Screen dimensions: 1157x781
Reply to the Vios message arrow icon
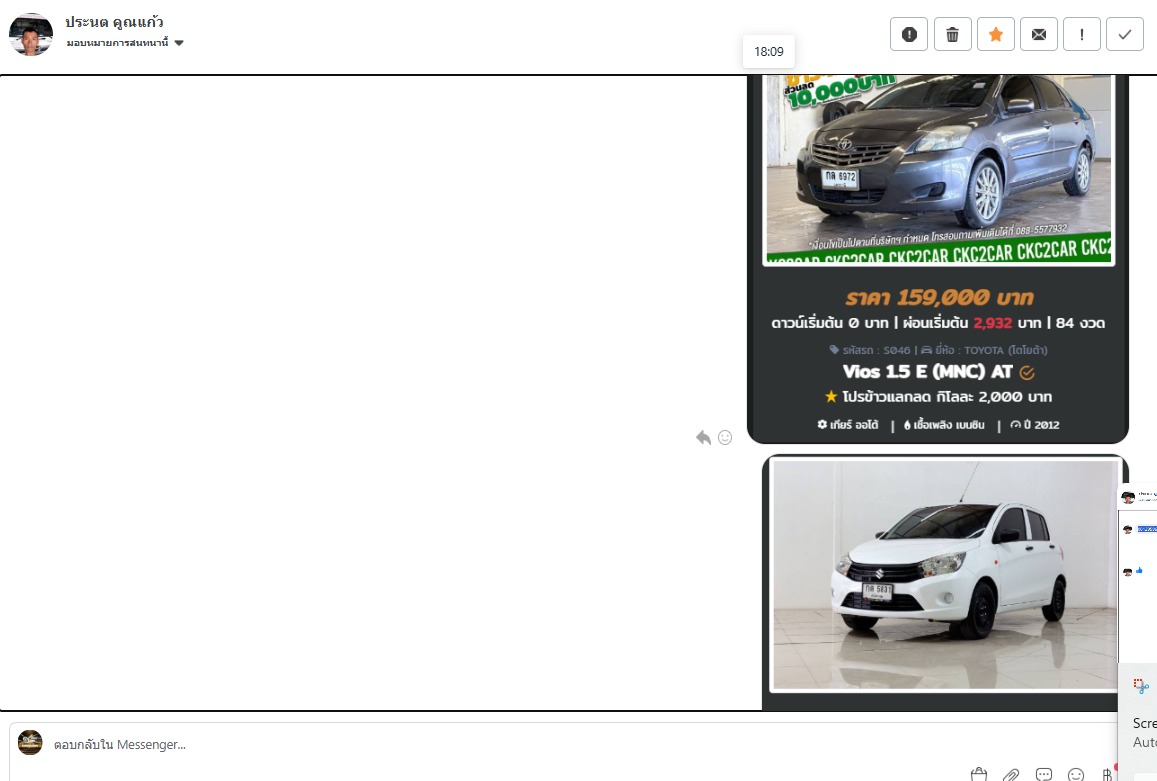pyautogui.click(x=703, y=438)
